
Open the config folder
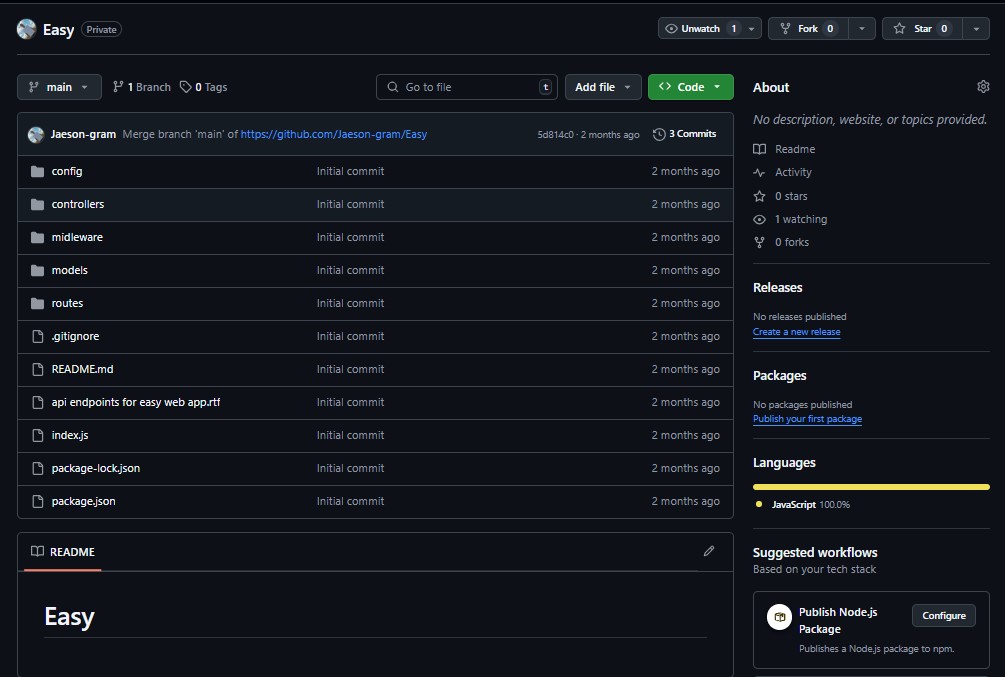click(x=67, y=171)
